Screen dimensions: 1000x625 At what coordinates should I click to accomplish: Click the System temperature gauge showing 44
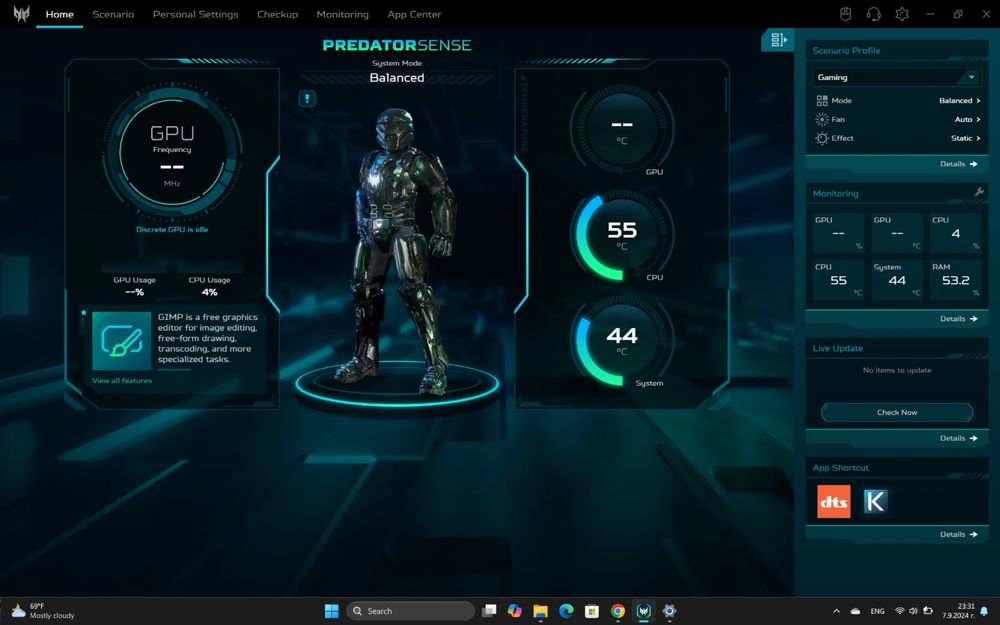click(x=622, y=340)
